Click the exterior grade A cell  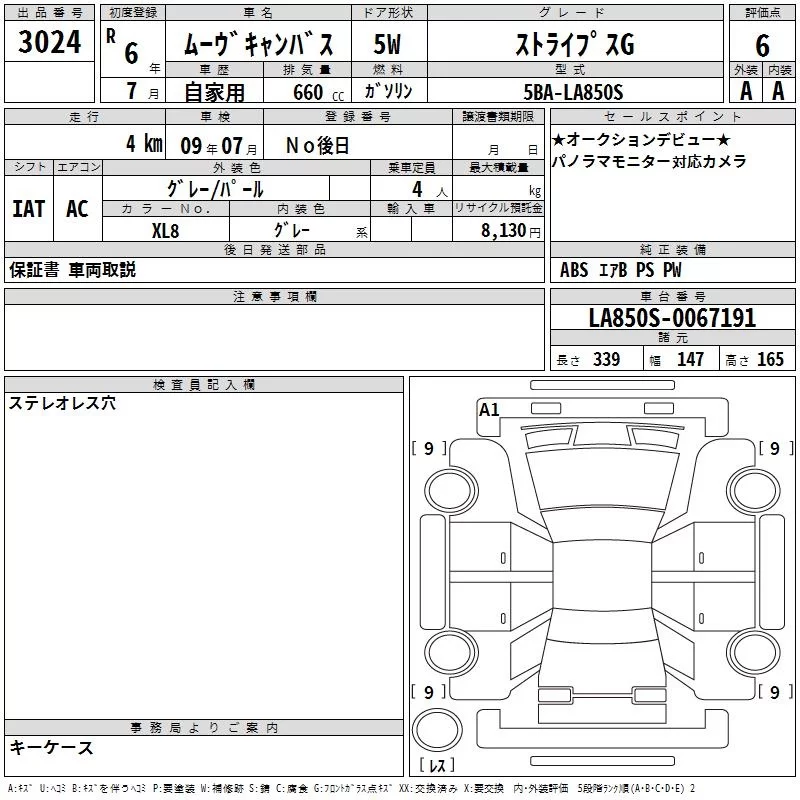(746, 91)
